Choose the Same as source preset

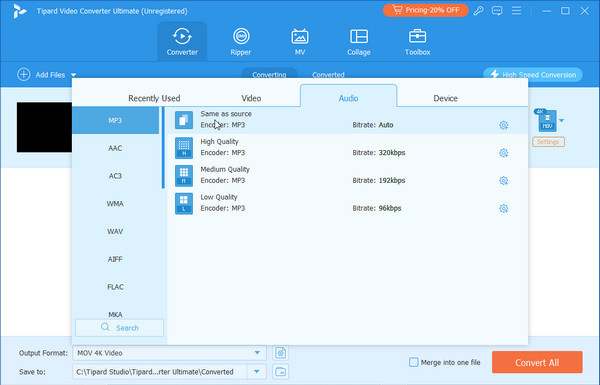pyautogui.click(x=347, y=120)
